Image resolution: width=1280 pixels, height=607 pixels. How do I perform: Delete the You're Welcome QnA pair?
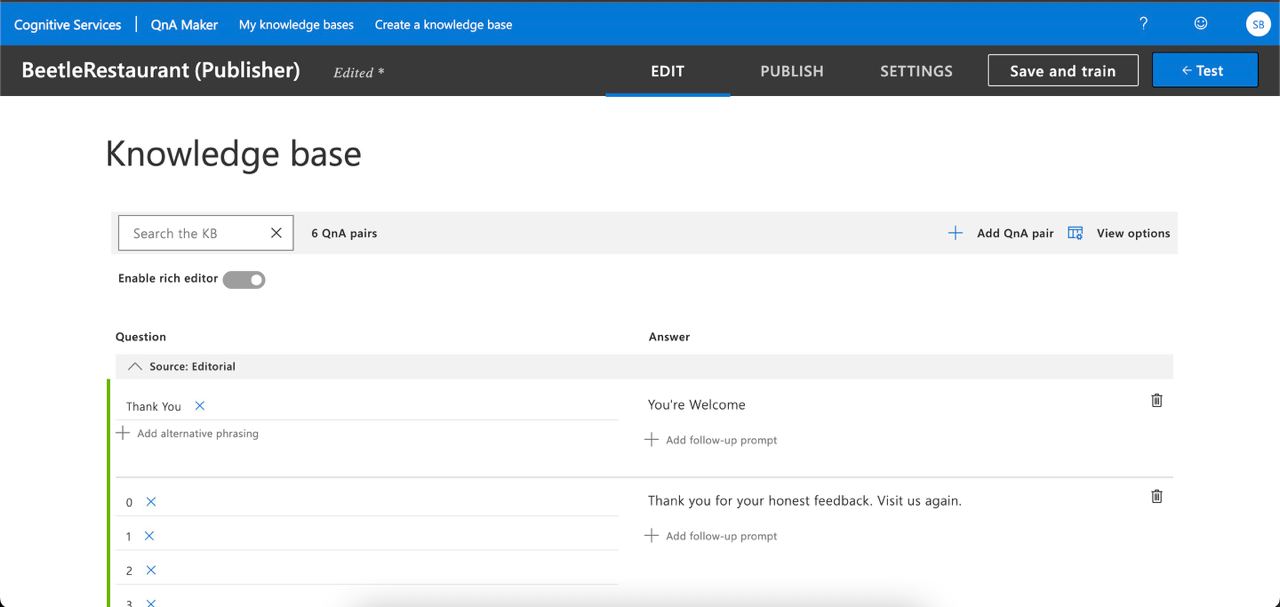pos(1157,400)
